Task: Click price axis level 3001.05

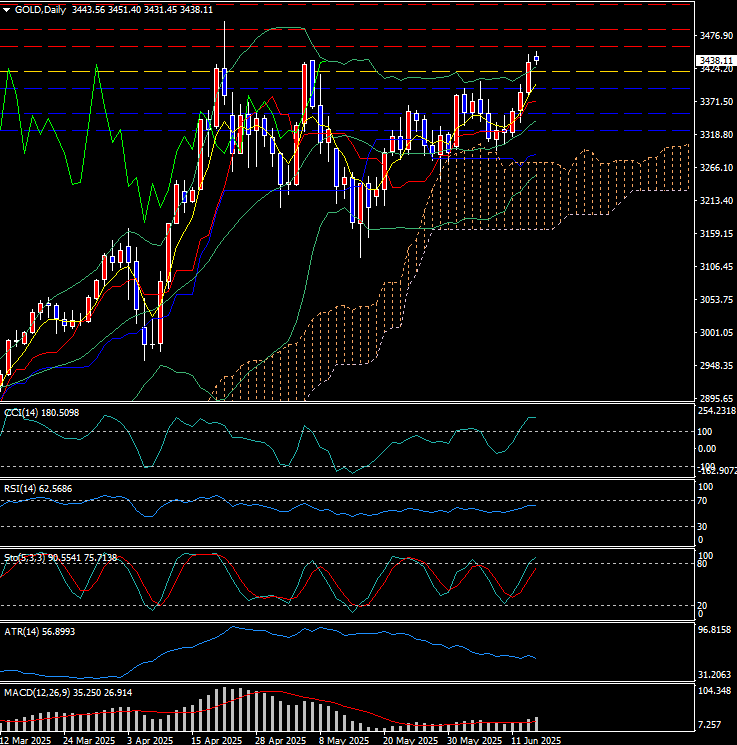Action: coord(716,333)
